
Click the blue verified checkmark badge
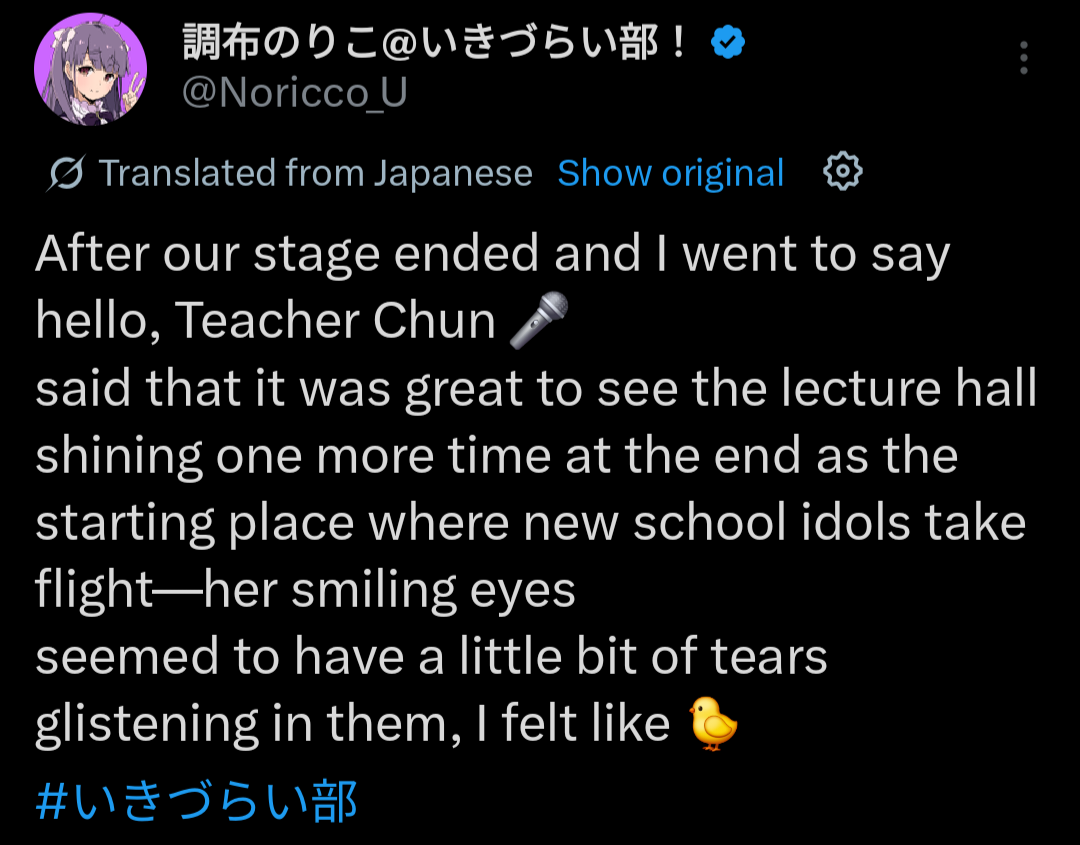pyautogui.click(x=727, y=43)
